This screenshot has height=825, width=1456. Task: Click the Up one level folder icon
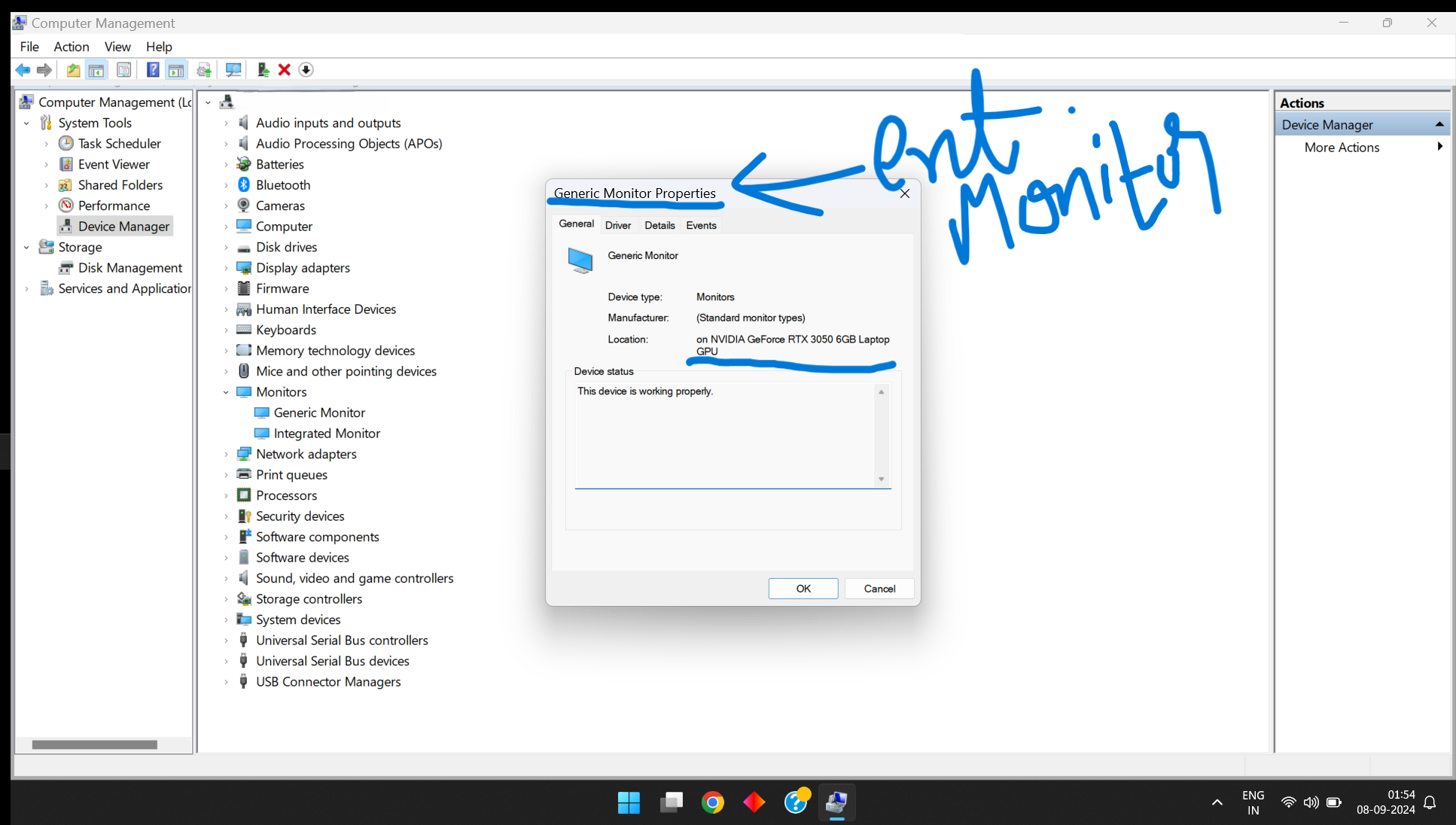[x=73, y=70]
